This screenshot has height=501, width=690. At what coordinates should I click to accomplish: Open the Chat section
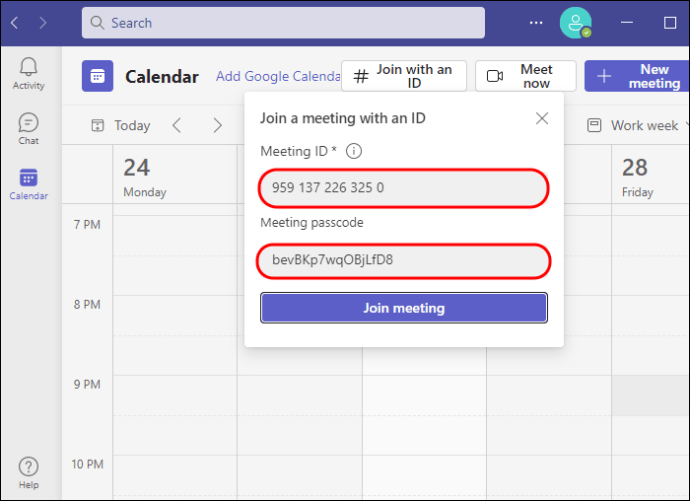point(29,129)
